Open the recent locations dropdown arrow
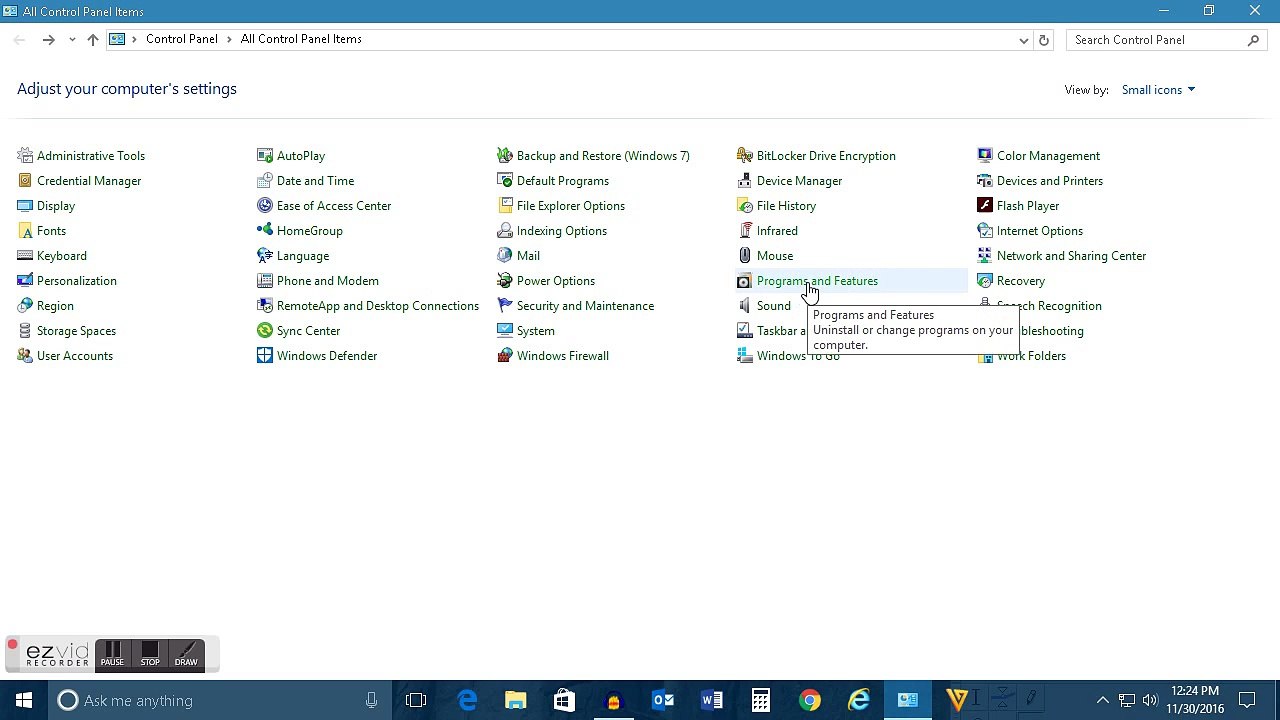This screenshot has height=720, width=1280. tap(72, 40)
